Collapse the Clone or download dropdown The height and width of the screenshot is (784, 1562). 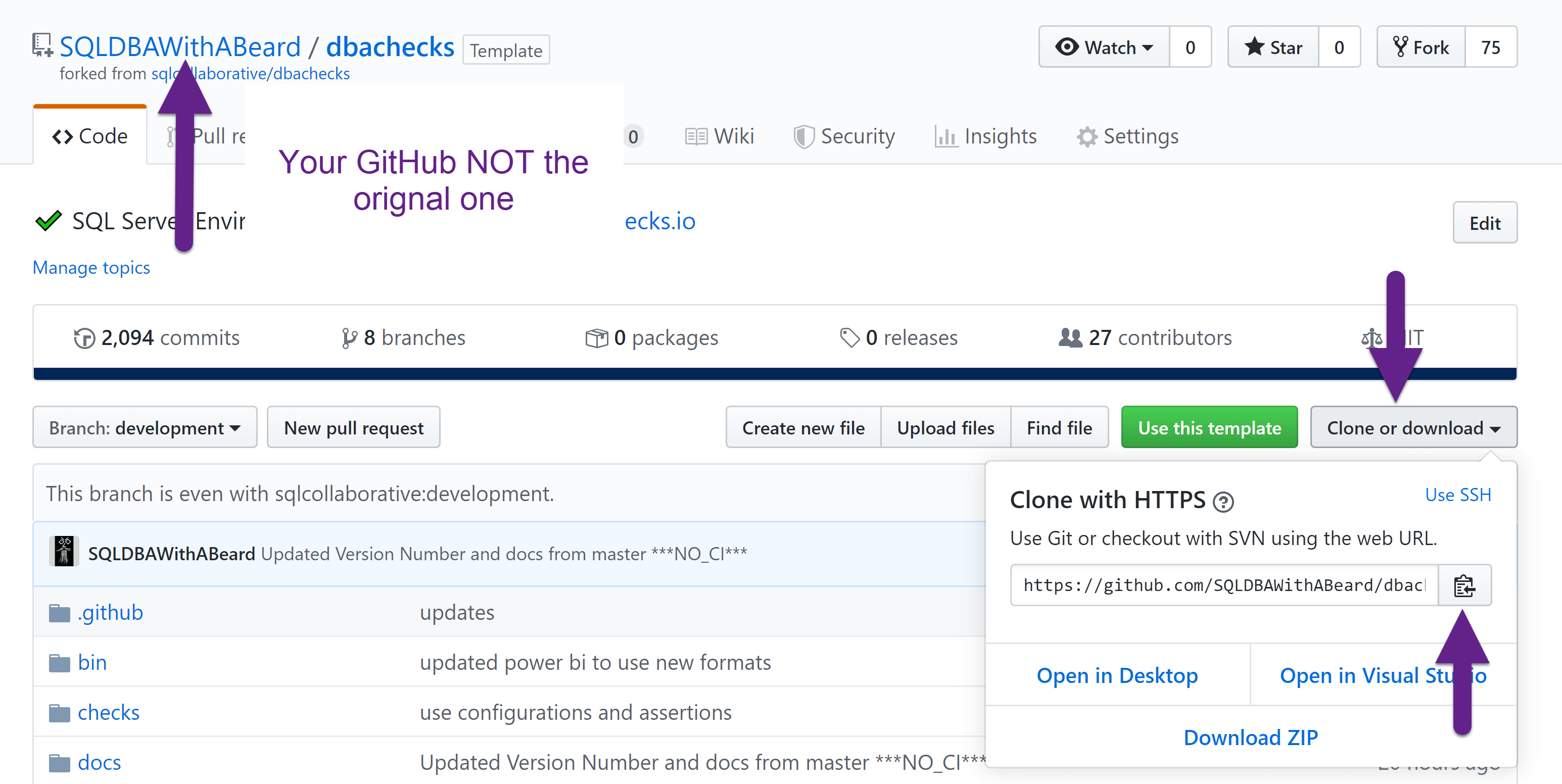(x=1413, y=427)
